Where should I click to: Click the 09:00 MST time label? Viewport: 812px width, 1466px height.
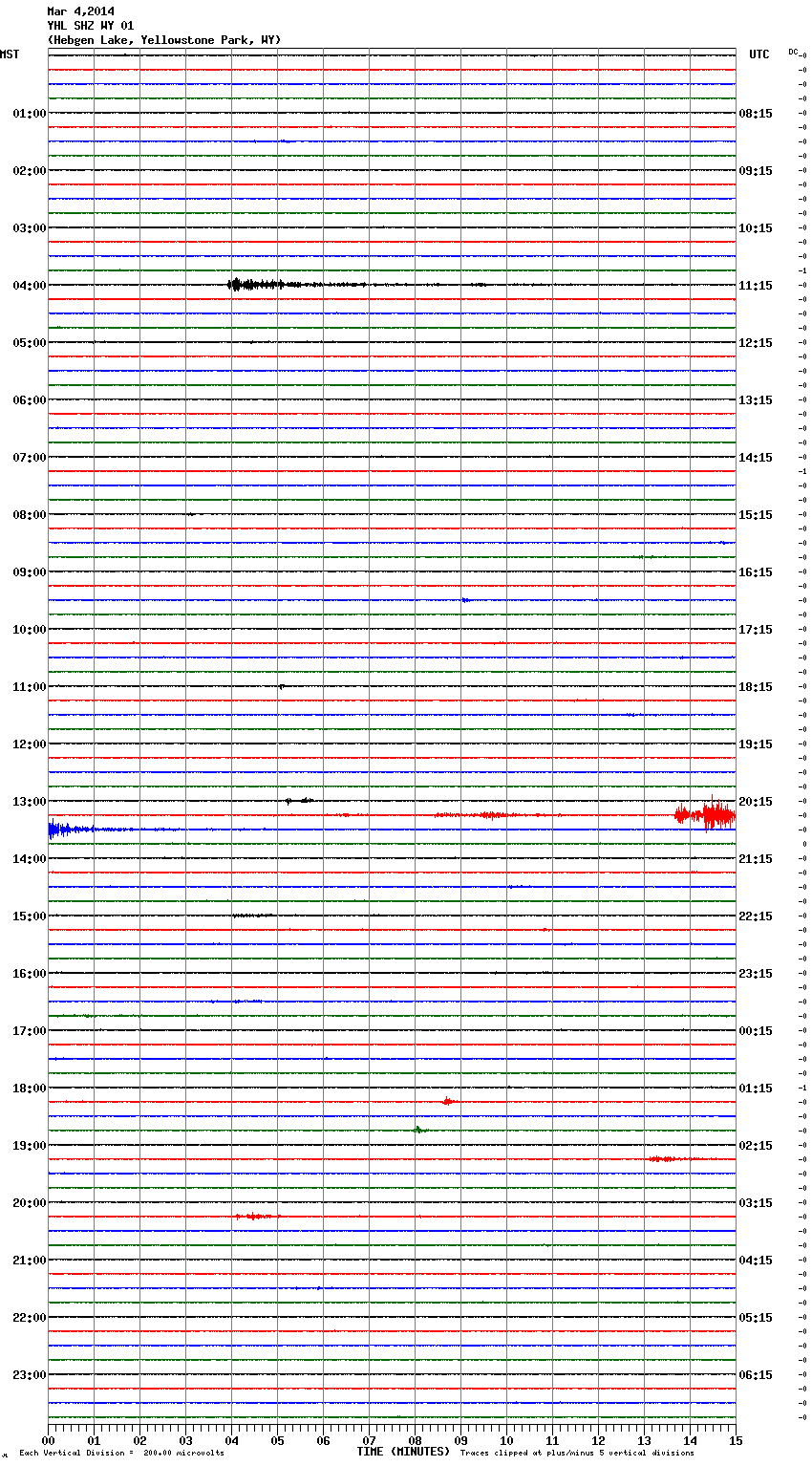click(x=30, y=572)
